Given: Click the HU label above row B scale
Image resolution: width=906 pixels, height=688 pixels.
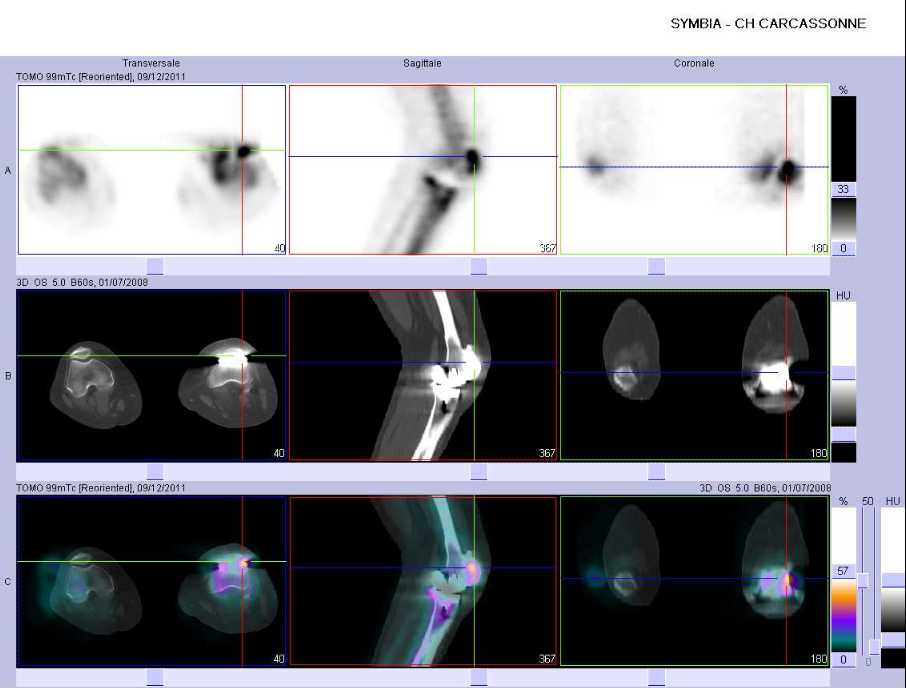Looking at the screenshot, I should pyautogui.click(x=843, y=295).
